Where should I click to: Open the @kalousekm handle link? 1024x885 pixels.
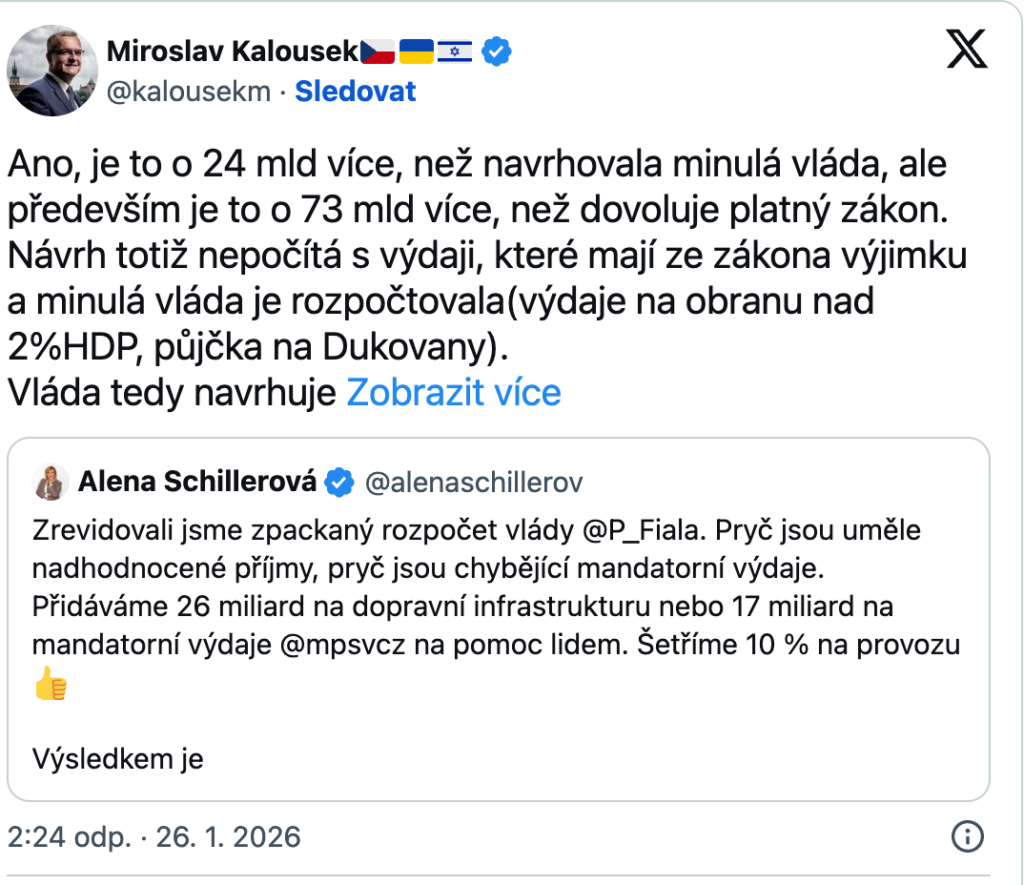(x=188, y=92)
